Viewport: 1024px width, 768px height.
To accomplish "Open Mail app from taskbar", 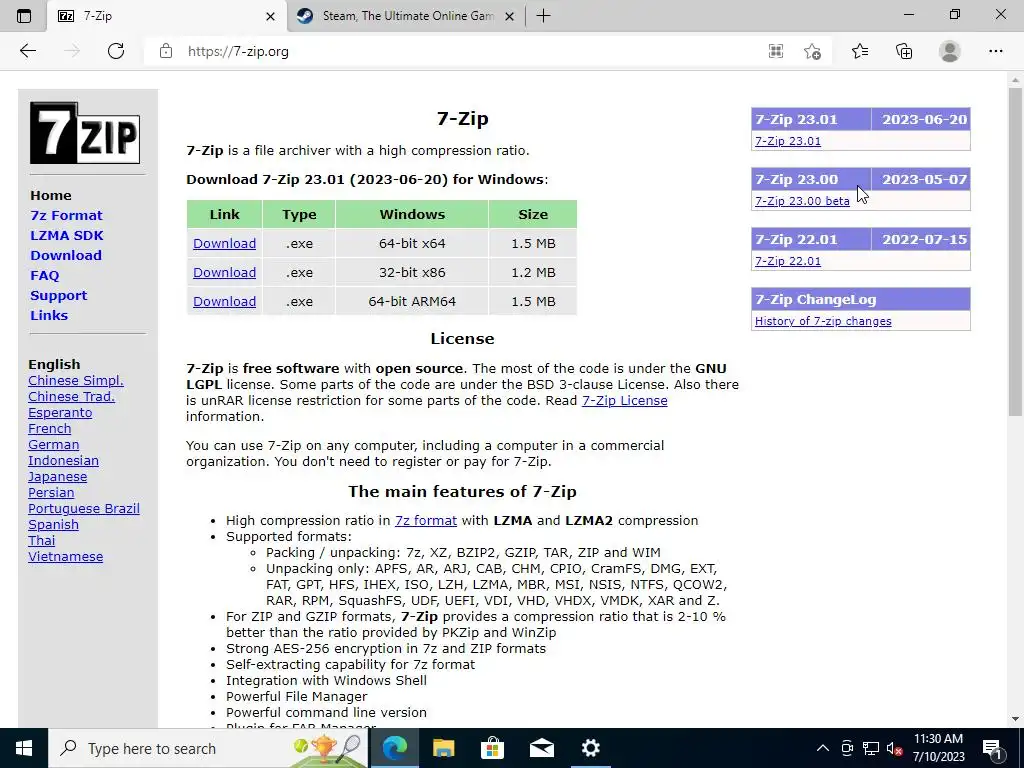I will (x=541, y=748).
